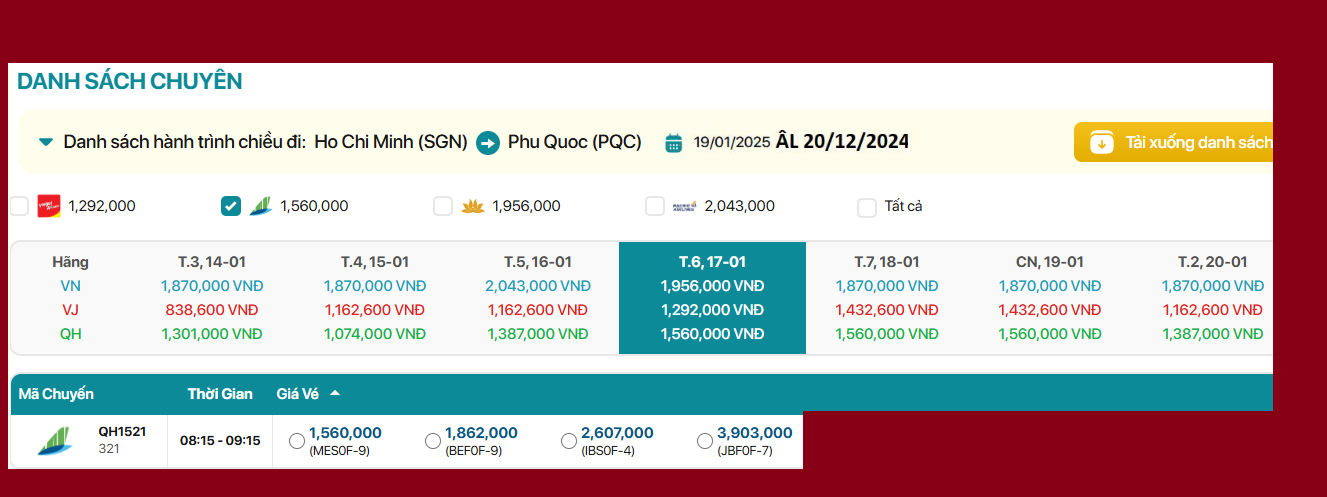Click the VietJet Air logo icon
Viewport: 1327px width, 497px height.
tap(49, 206)
